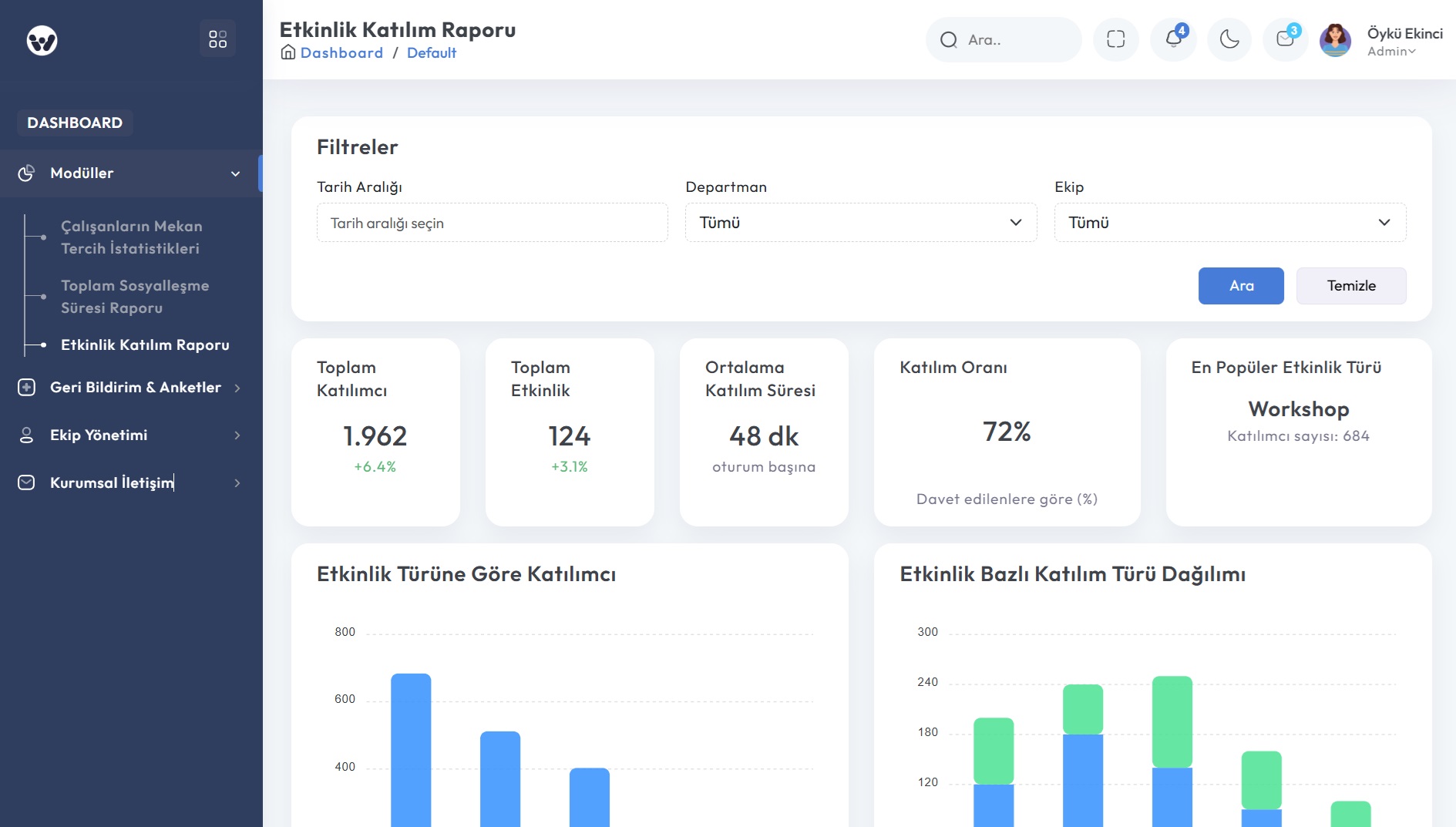Click the blue Ara button
1456x827 pixels.
point(1241,286)
